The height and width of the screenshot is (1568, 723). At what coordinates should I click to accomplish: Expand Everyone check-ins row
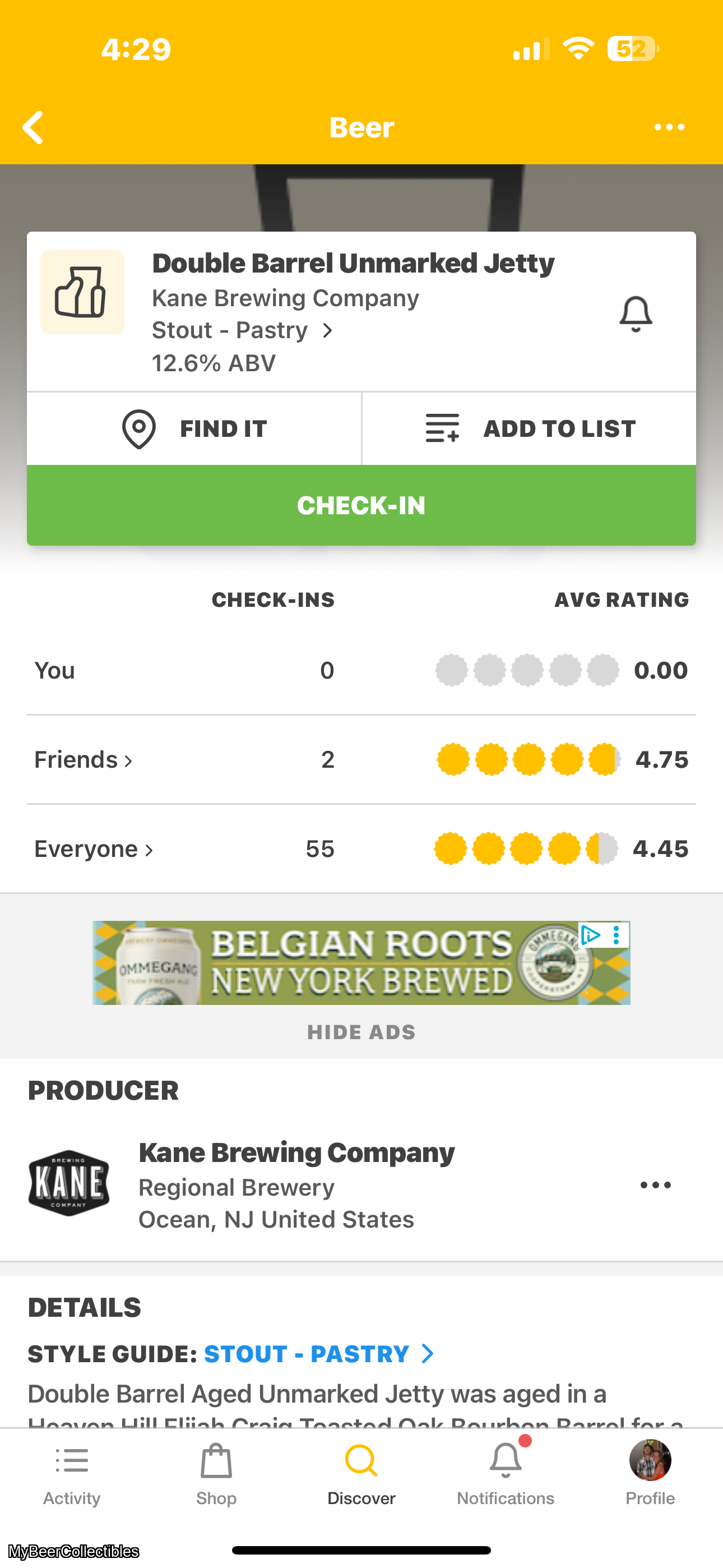94,848
